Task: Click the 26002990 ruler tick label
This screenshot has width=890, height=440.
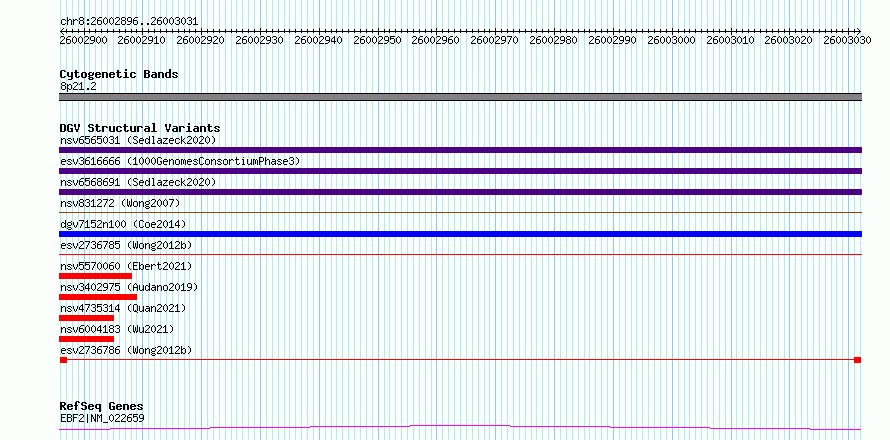Action: [612, 40]
